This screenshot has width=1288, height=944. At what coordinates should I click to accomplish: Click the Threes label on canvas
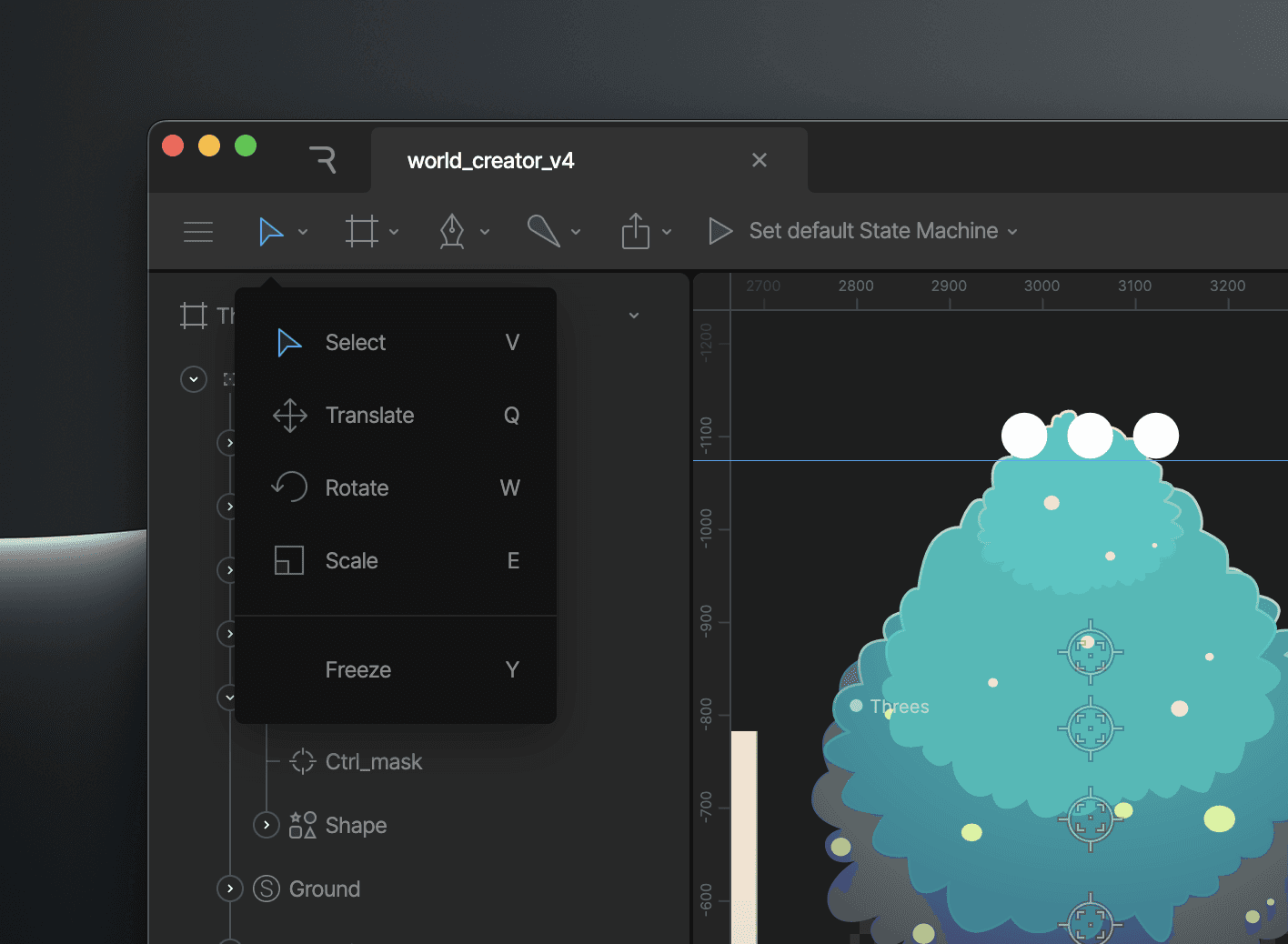coord(900,707)
